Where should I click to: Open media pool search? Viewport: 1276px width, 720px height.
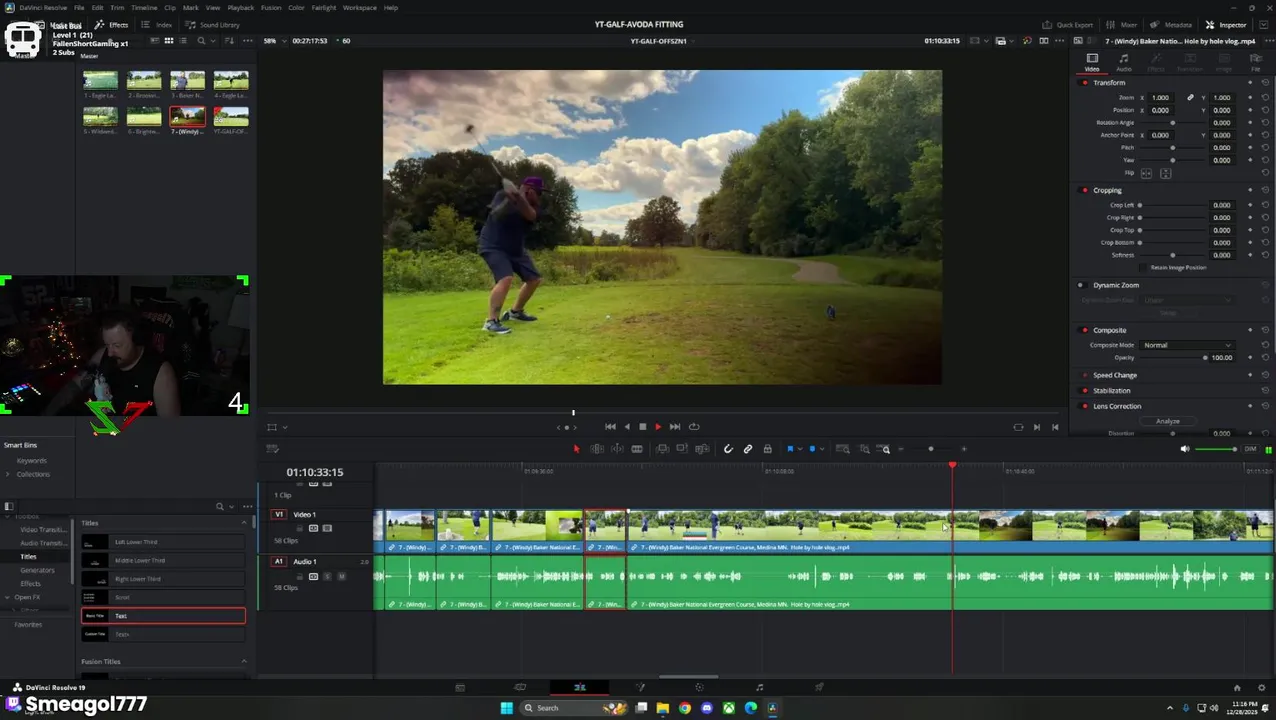[201, 41]
